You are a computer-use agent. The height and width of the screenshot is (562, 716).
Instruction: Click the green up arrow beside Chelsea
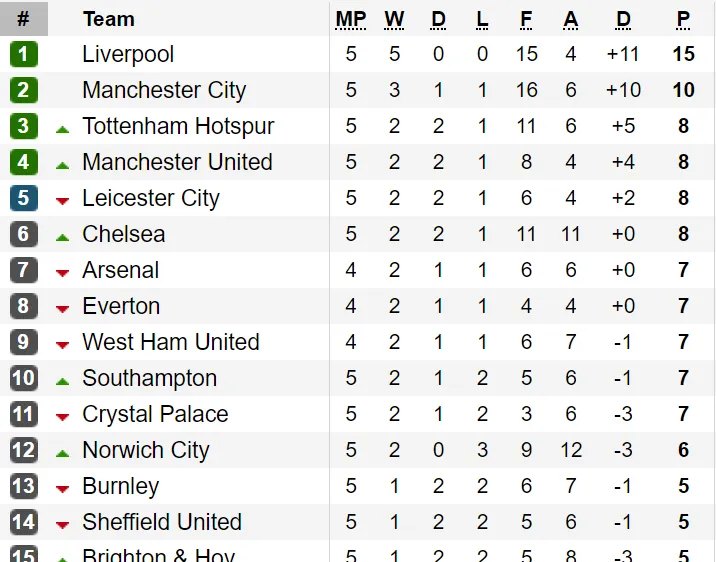63,237
